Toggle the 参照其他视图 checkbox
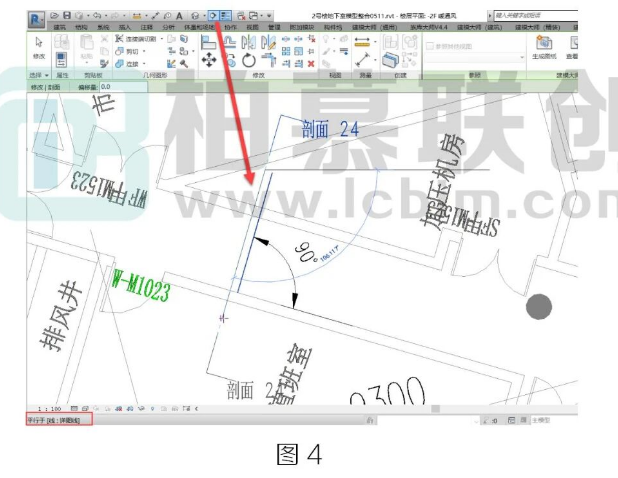 [x=430, y=46]
